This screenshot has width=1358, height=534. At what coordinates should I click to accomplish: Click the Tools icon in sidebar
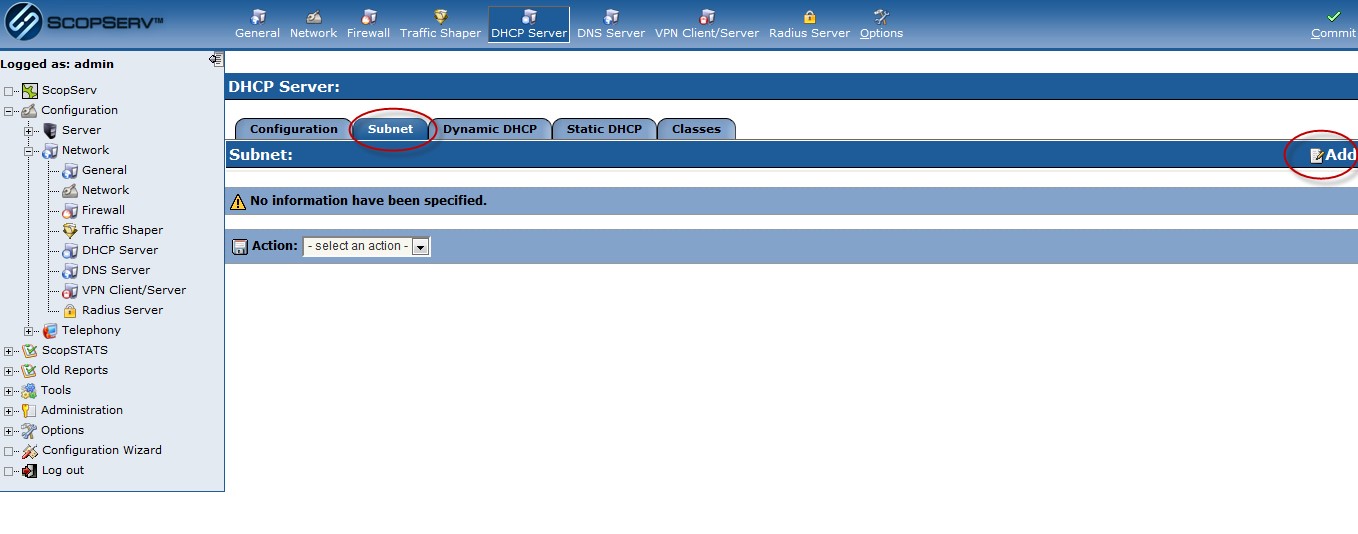[x=30, y=390]
